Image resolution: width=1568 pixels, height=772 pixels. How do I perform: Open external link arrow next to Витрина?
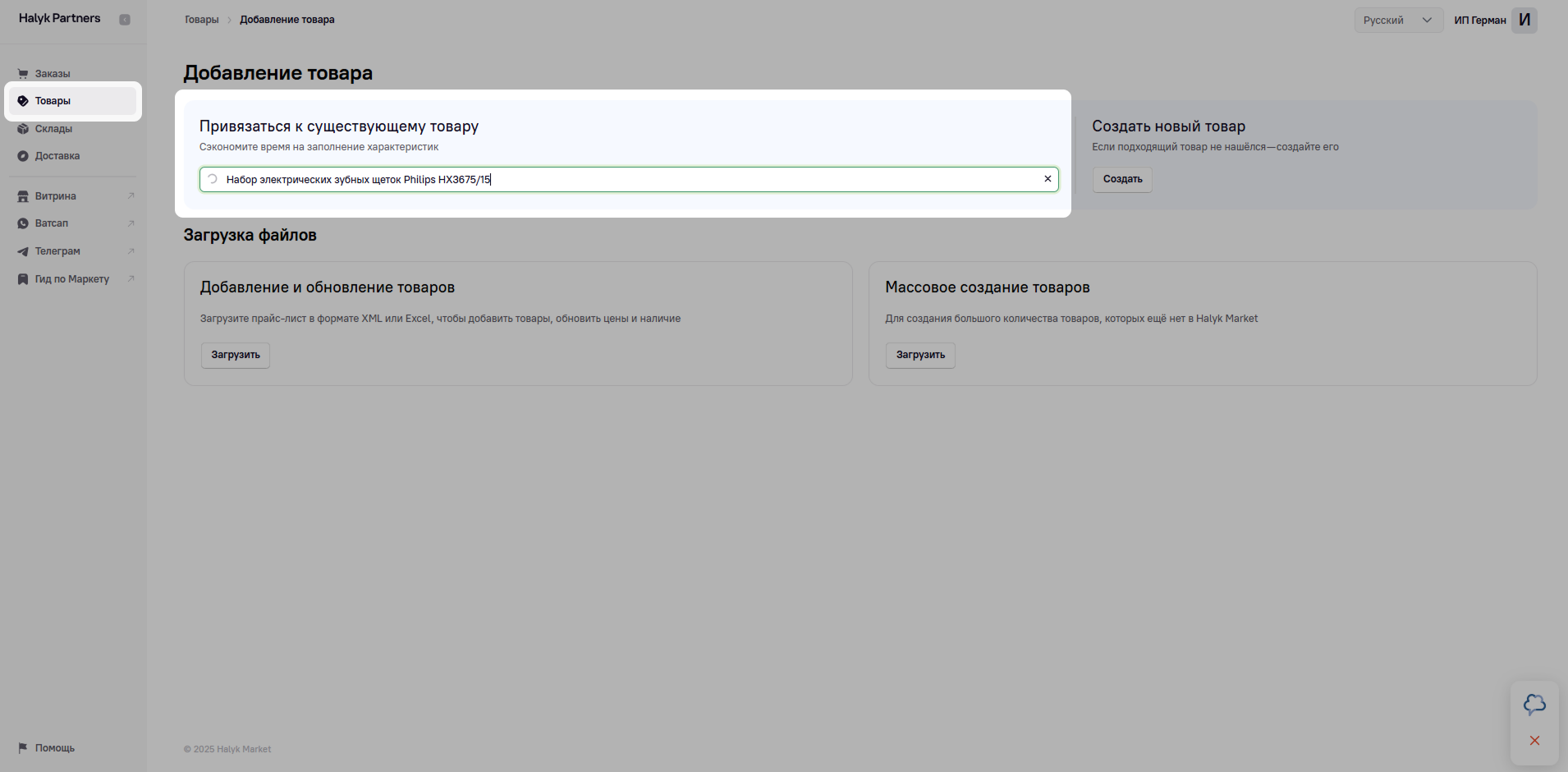[131, 195]
